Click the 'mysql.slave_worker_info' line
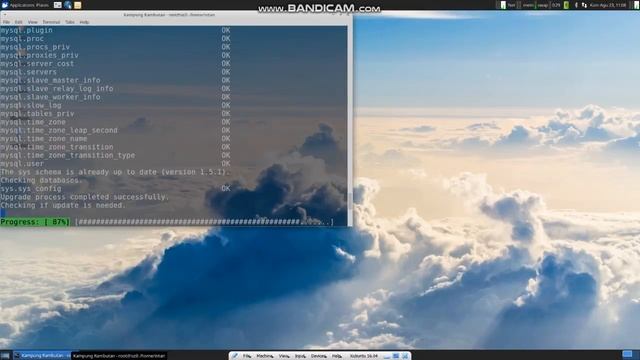Viewport: 640px width, 360px height. [50, 97]
